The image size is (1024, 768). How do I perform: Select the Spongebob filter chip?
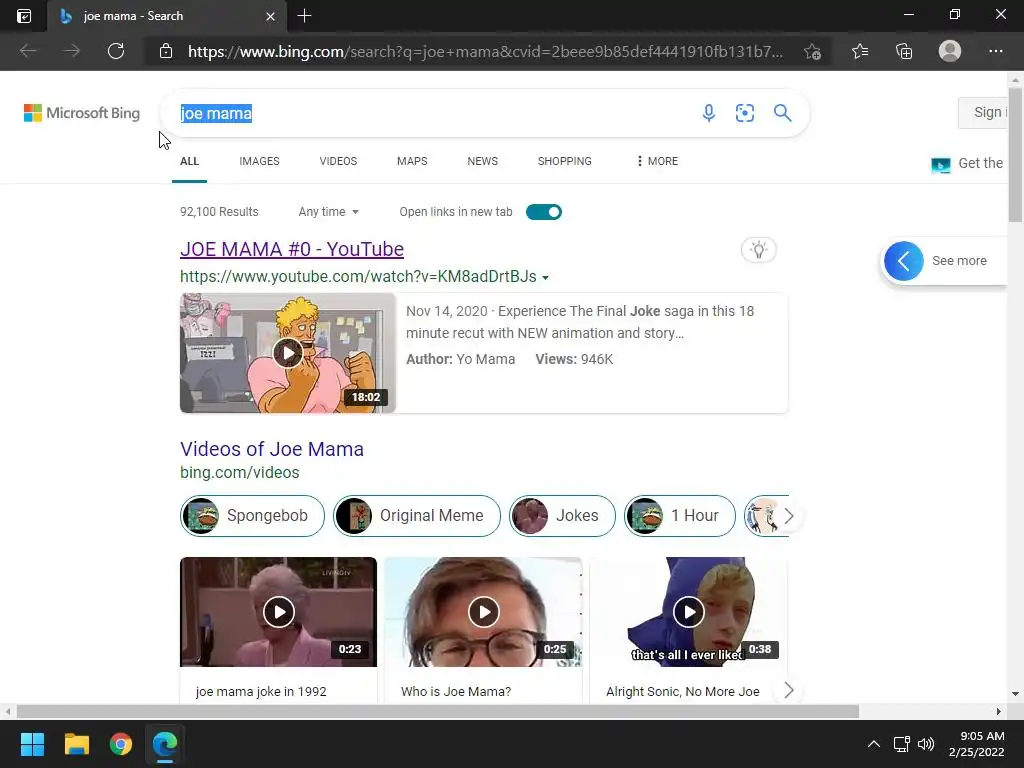pos(253,516)
